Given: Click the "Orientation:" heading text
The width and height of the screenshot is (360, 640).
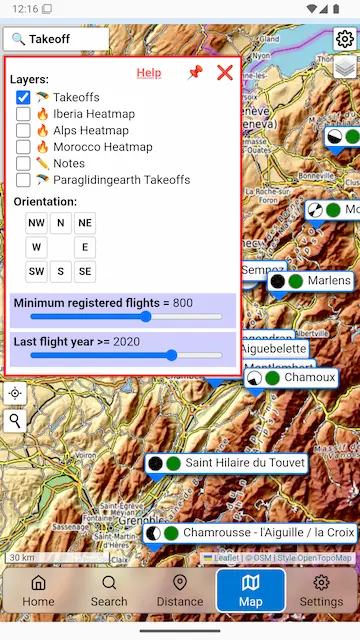Looking at the screenshot, I should [45, 202].
